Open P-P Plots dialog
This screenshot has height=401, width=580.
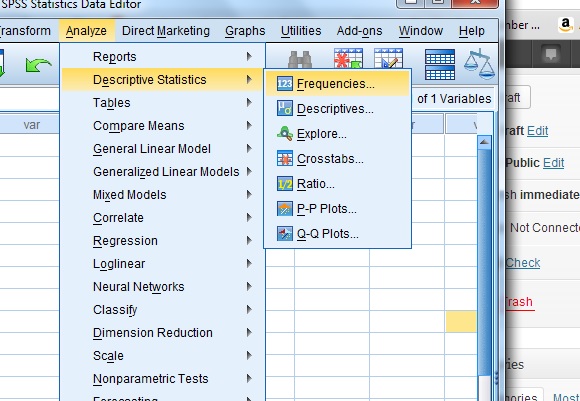tap(337, 209)
